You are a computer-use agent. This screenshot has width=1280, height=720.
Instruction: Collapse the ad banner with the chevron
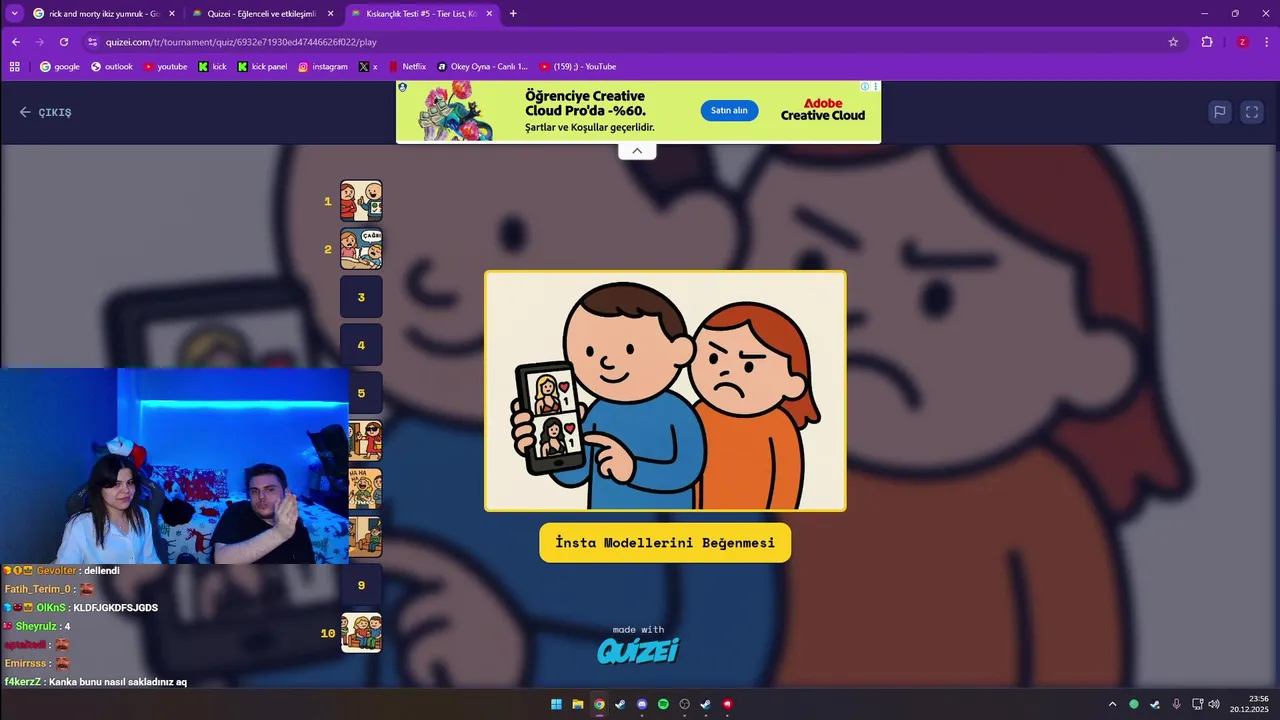(x=637, y=151)
